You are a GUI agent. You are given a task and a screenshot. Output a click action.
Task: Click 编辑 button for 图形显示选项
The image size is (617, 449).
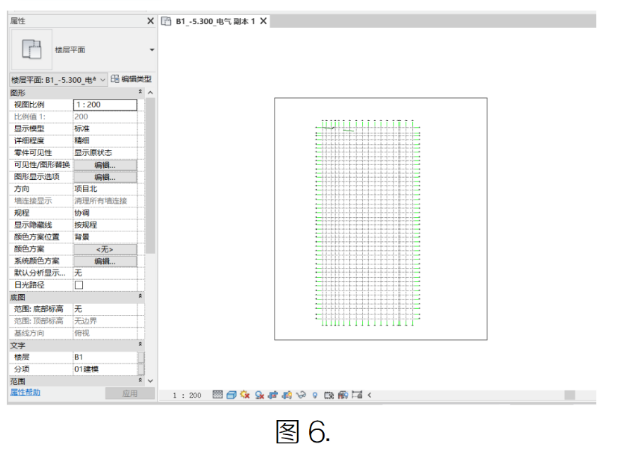(105, 177)
